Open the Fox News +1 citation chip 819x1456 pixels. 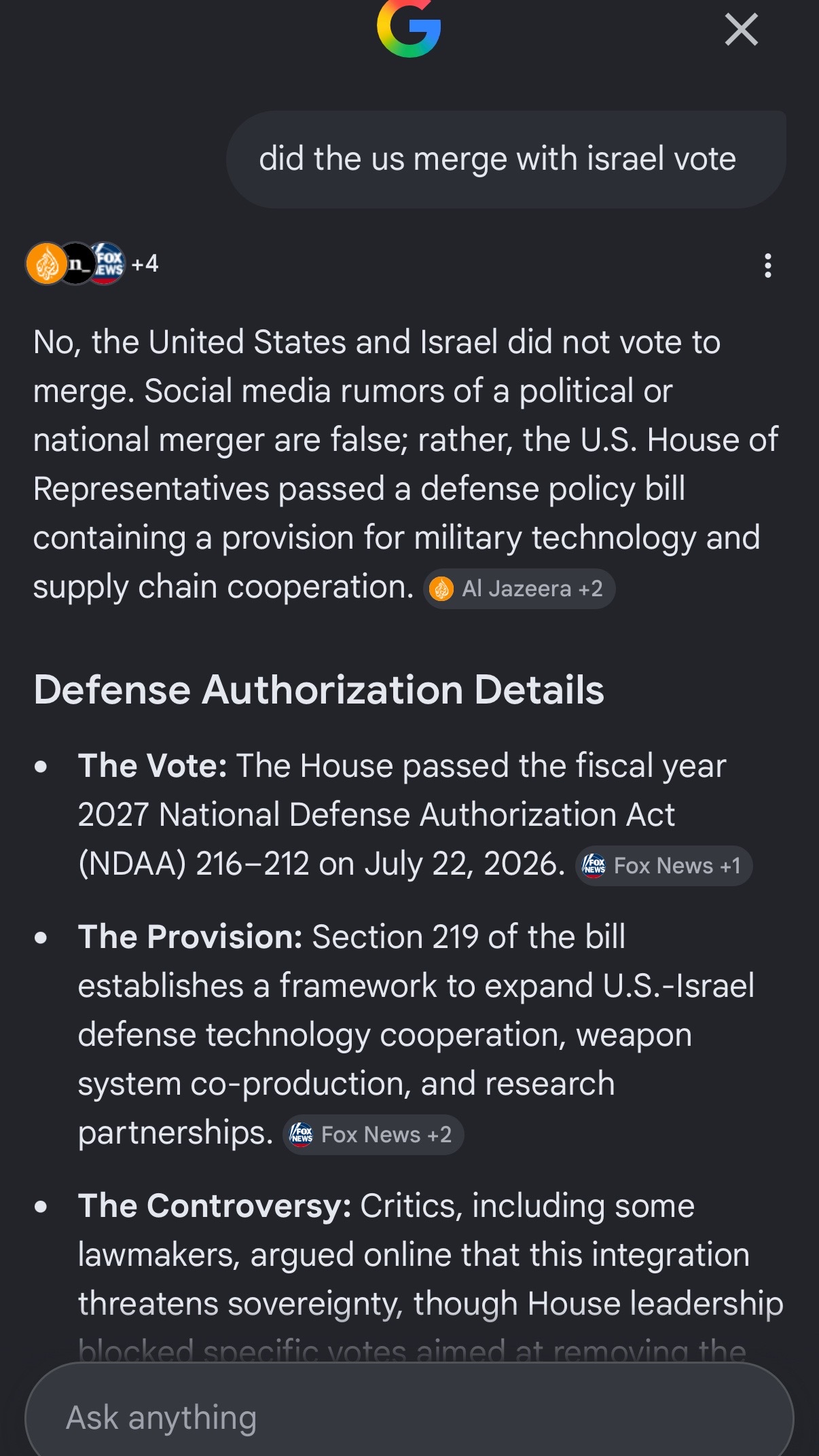pyautogui.click(x=663, y=866)
